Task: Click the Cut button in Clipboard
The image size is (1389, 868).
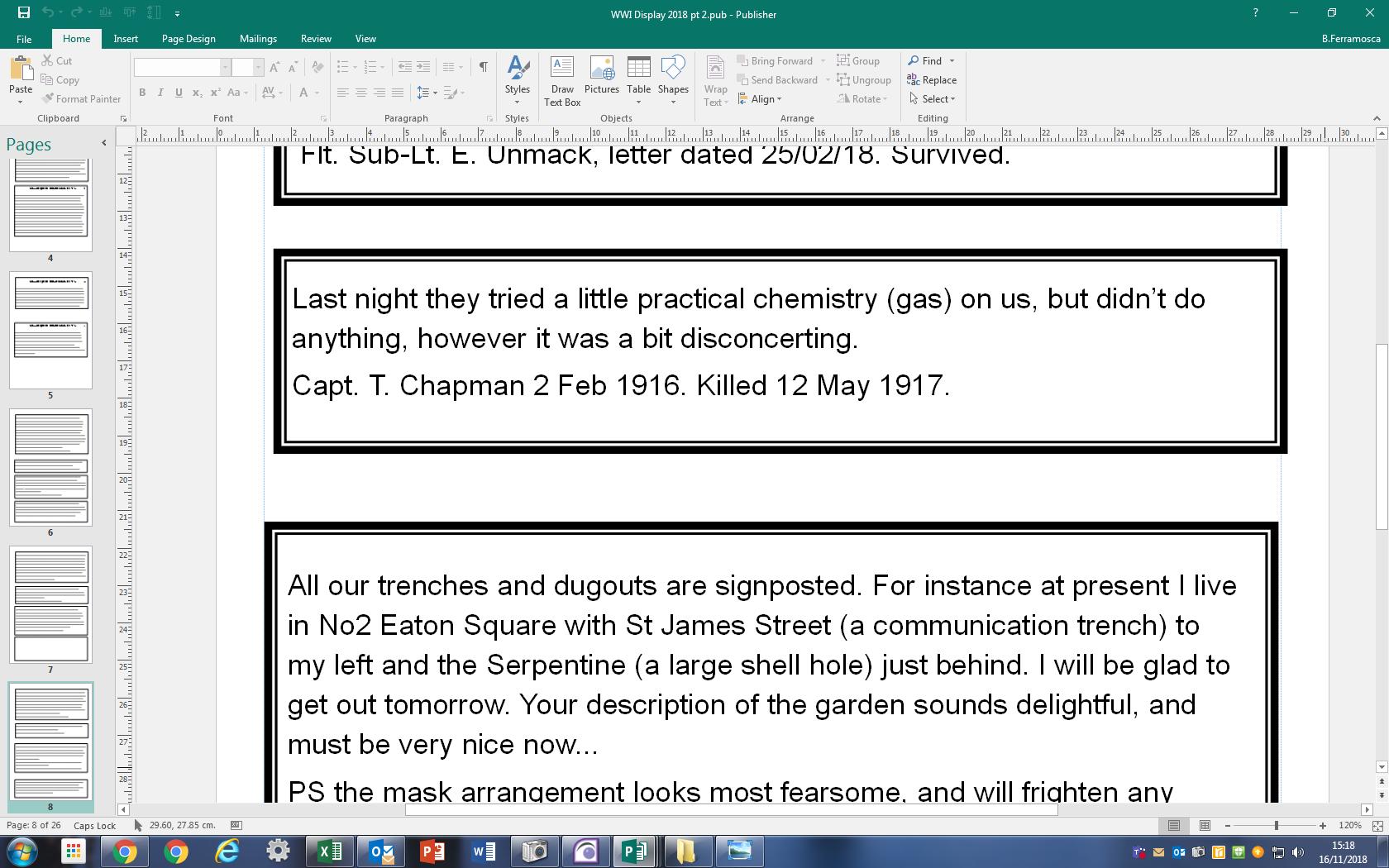Action: (x=57, y=60)
